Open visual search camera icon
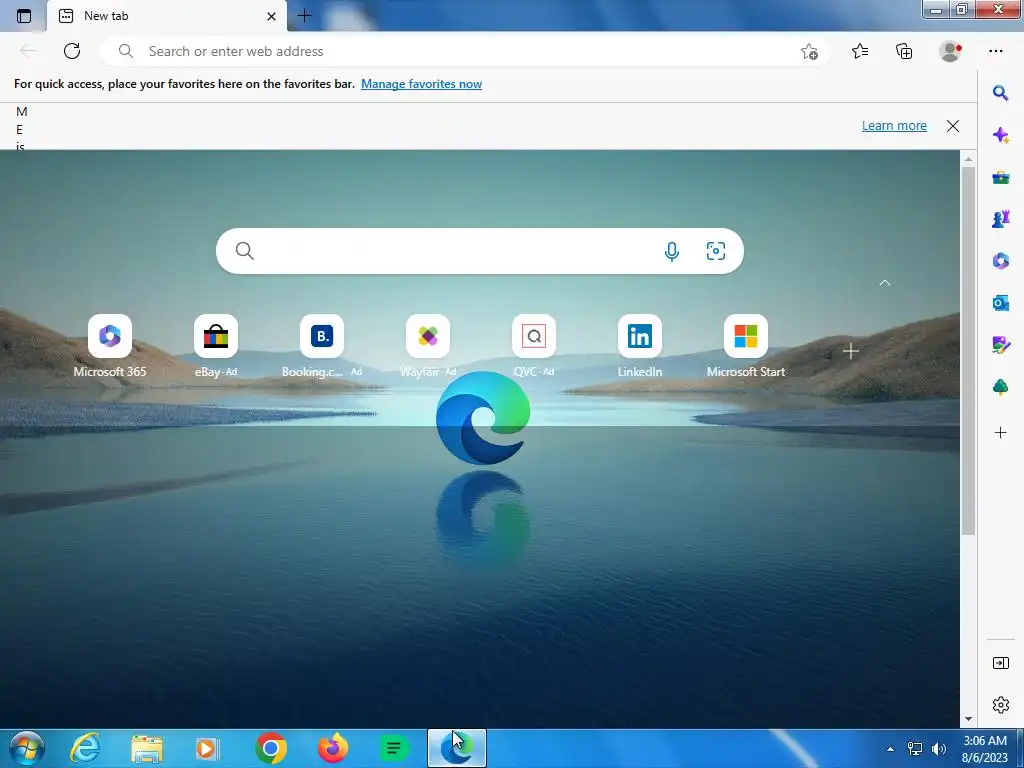The width and height of the screenshot is (1024, 768). click(716, 251)
